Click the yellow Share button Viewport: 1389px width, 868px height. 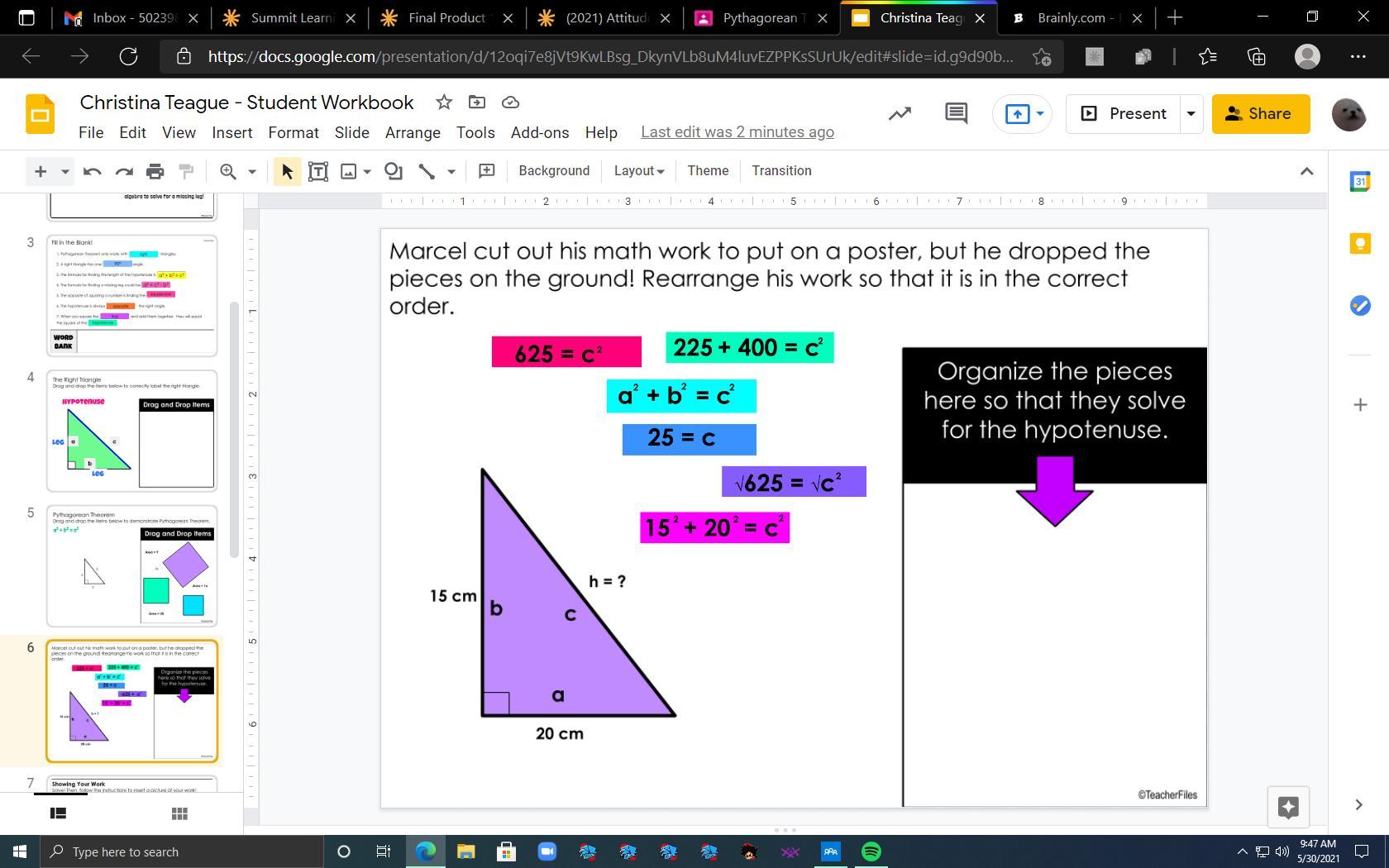pos(1260,113)
